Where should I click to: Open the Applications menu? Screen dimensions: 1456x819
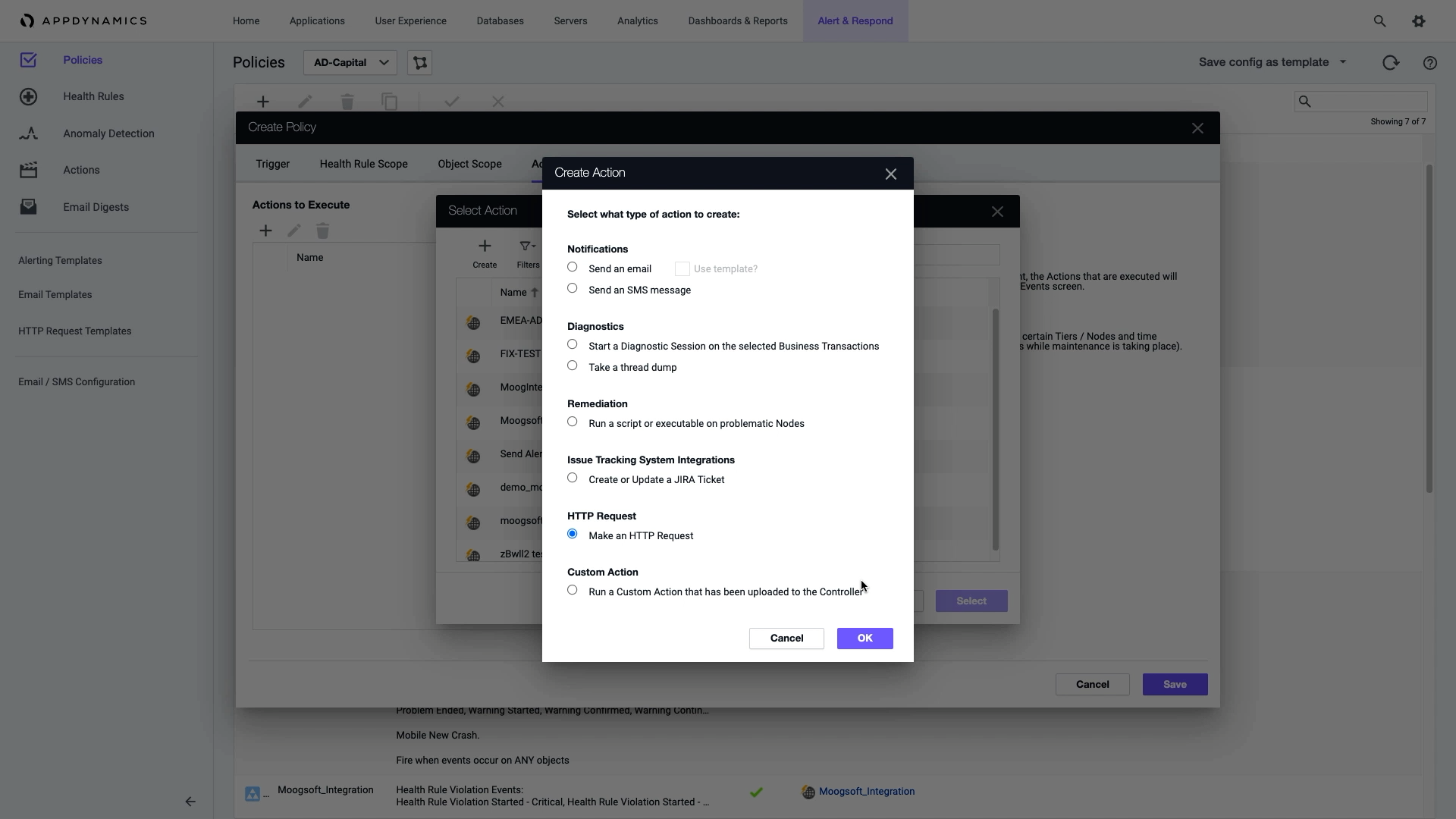(x=317, y=21)
